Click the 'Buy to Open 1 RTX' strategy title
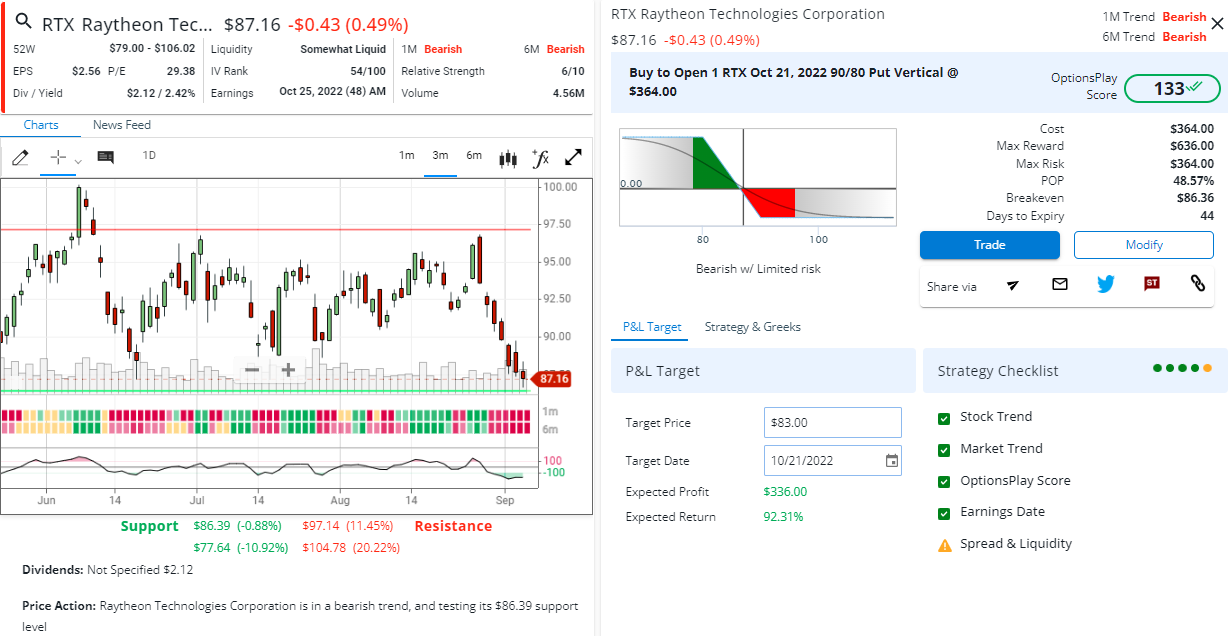 pyautogui.click(x=794, y=82)
